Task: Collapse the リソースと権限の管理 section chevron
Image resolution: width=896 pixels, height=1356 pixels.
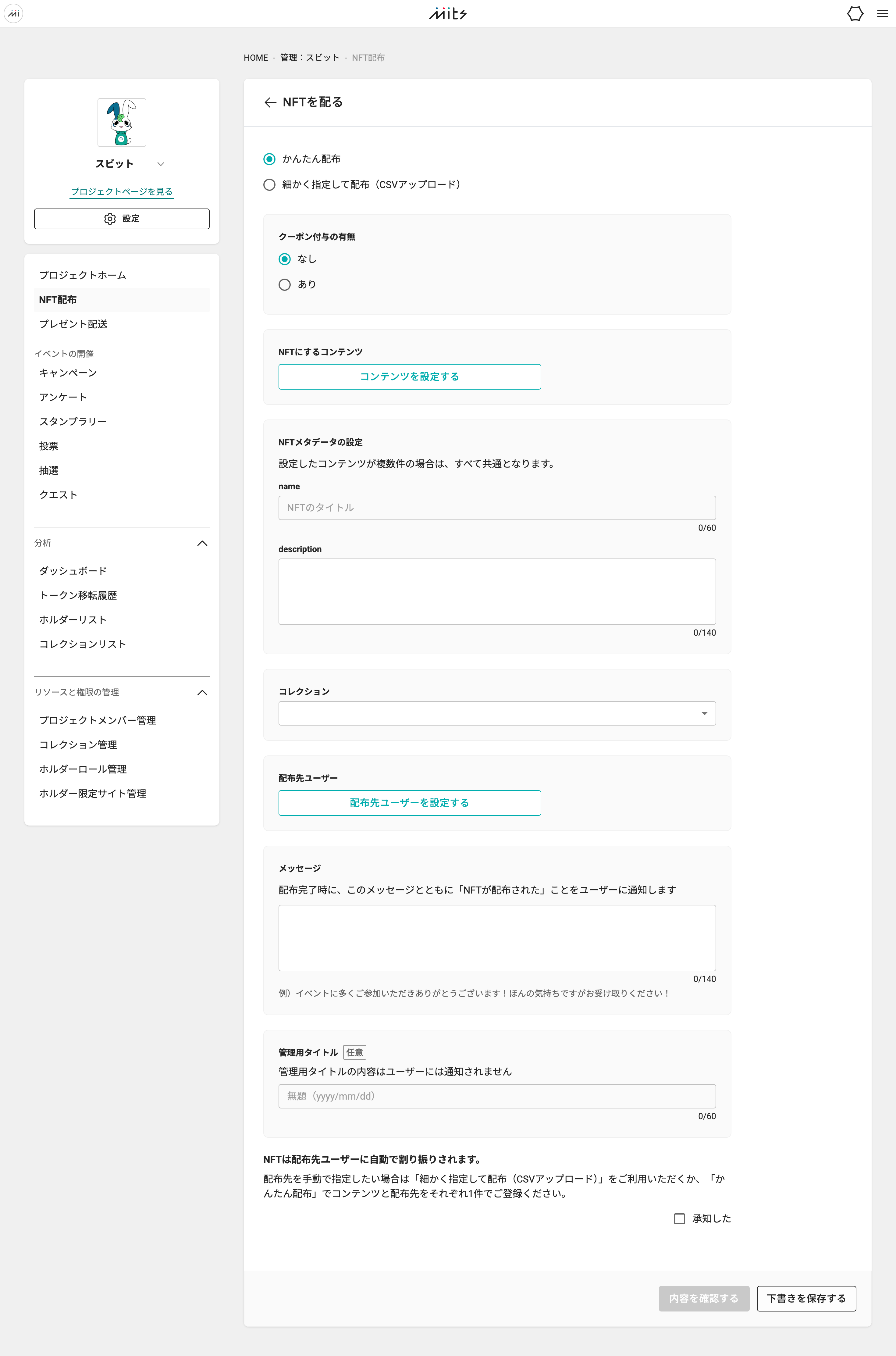Action: click(x=202, y=693)
